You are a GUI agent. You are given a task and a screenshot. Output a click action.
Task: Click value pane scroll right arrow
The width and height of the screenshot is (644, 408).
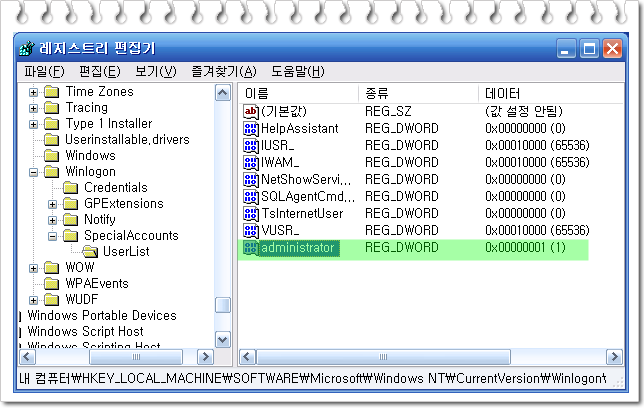[x=614, y=357]
